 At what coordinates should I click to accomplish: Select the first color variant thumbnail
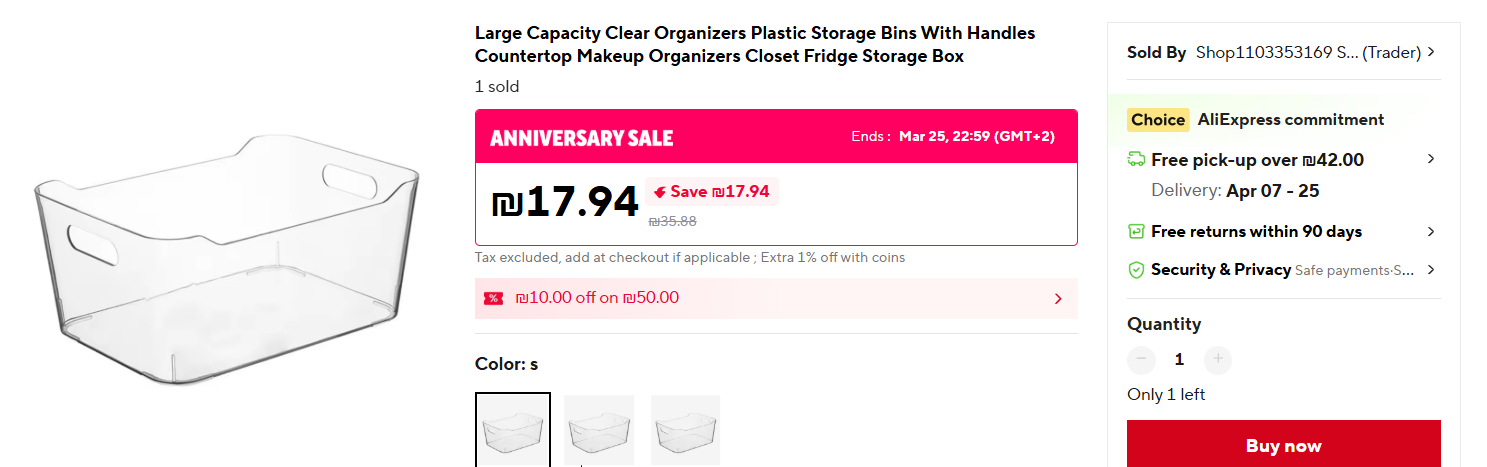(513, 430)
